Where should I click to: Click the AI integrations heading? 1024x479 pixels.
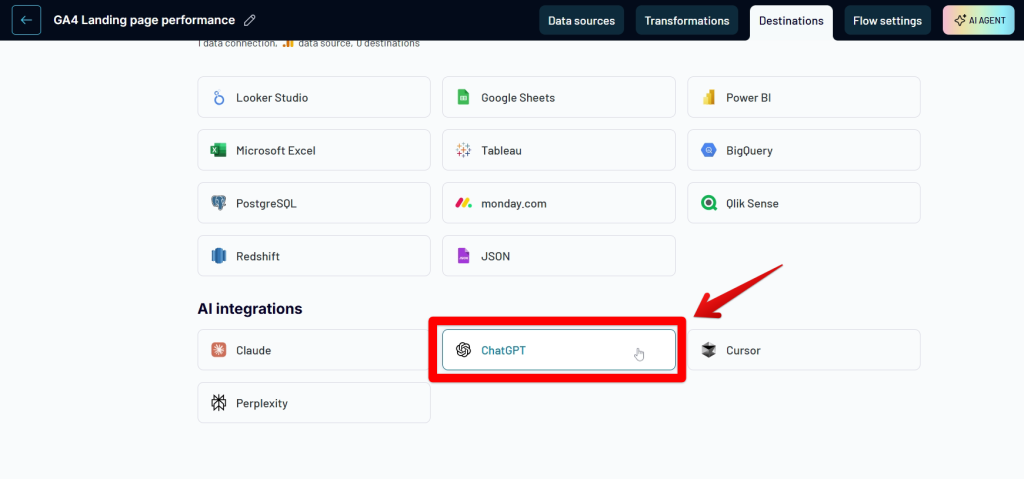click(x=250, y=308)
